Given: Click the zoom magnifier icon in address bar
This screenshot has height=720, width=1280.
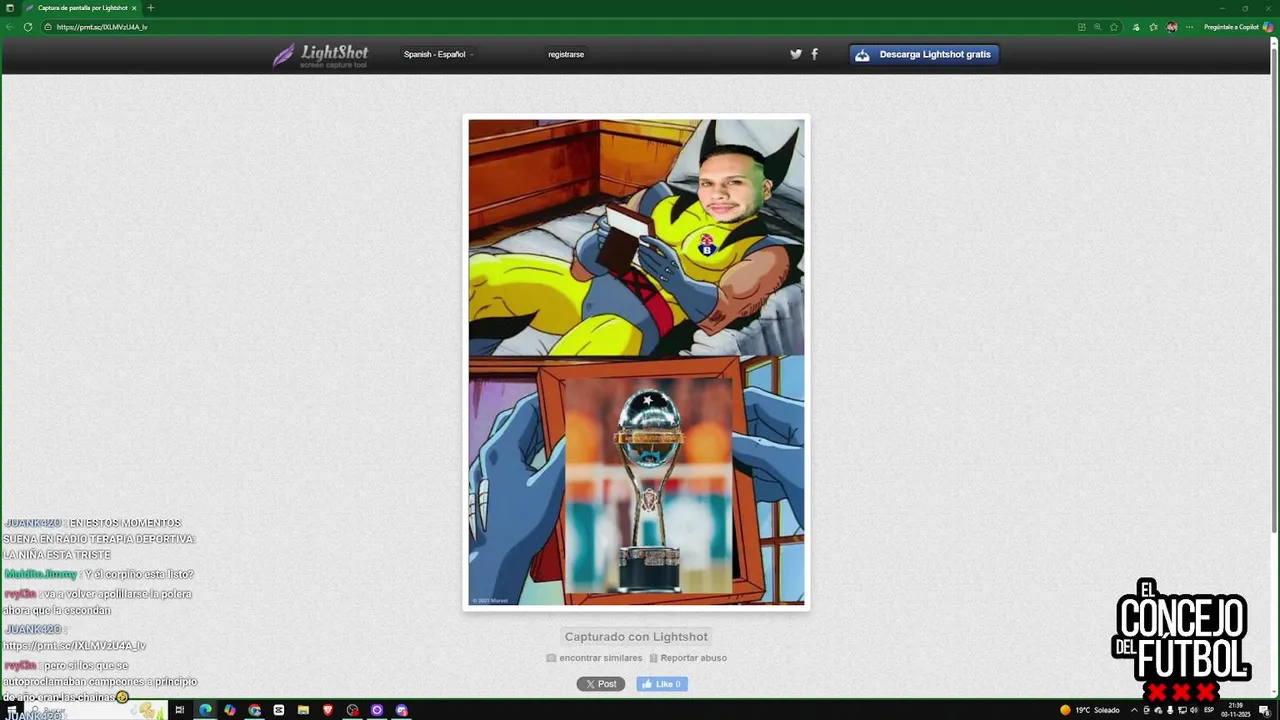Looking at the screenshot, I should point(1097,27).
